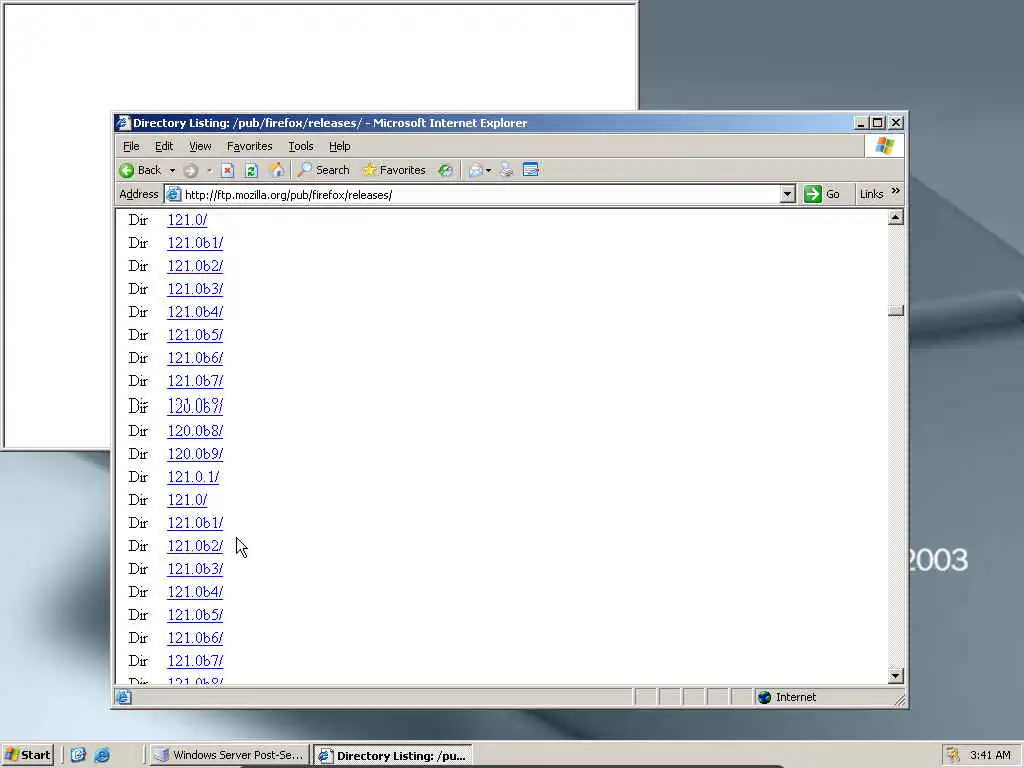Stop page loading with the red X icon
1024x768 pixels.
tap(227, 170)
